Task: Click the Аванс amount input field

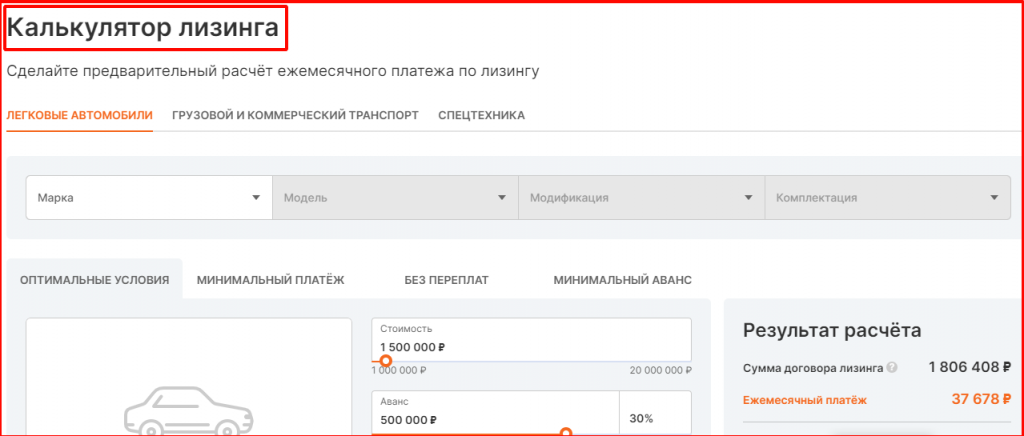Action: 495,419
